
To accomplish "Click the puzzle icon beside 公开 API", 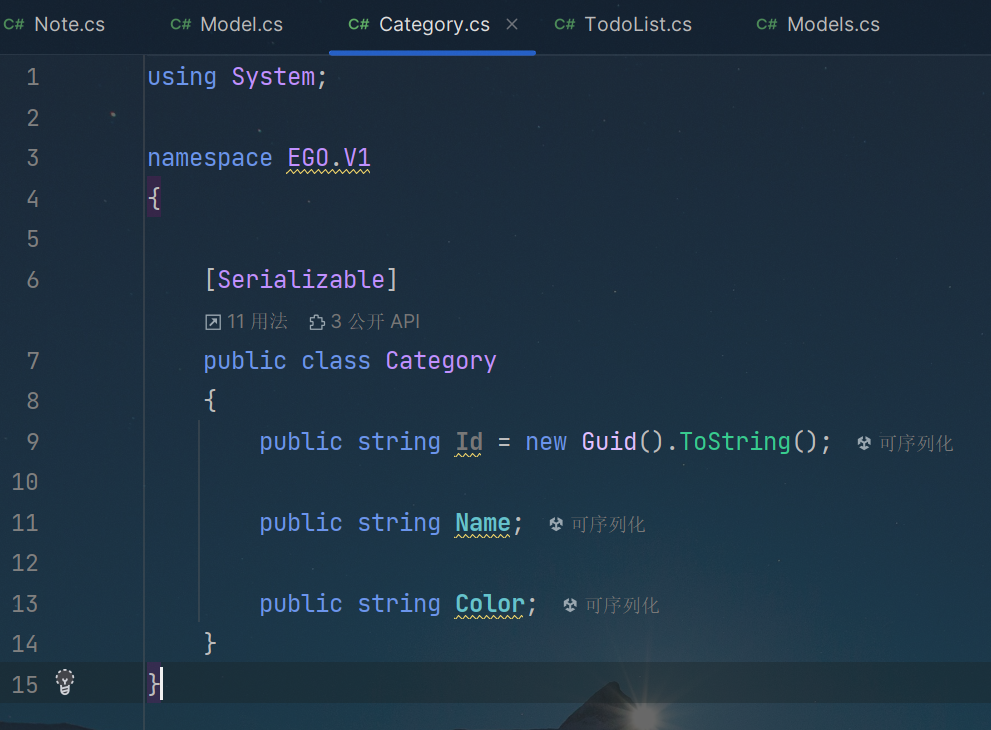I will (317, 322).
